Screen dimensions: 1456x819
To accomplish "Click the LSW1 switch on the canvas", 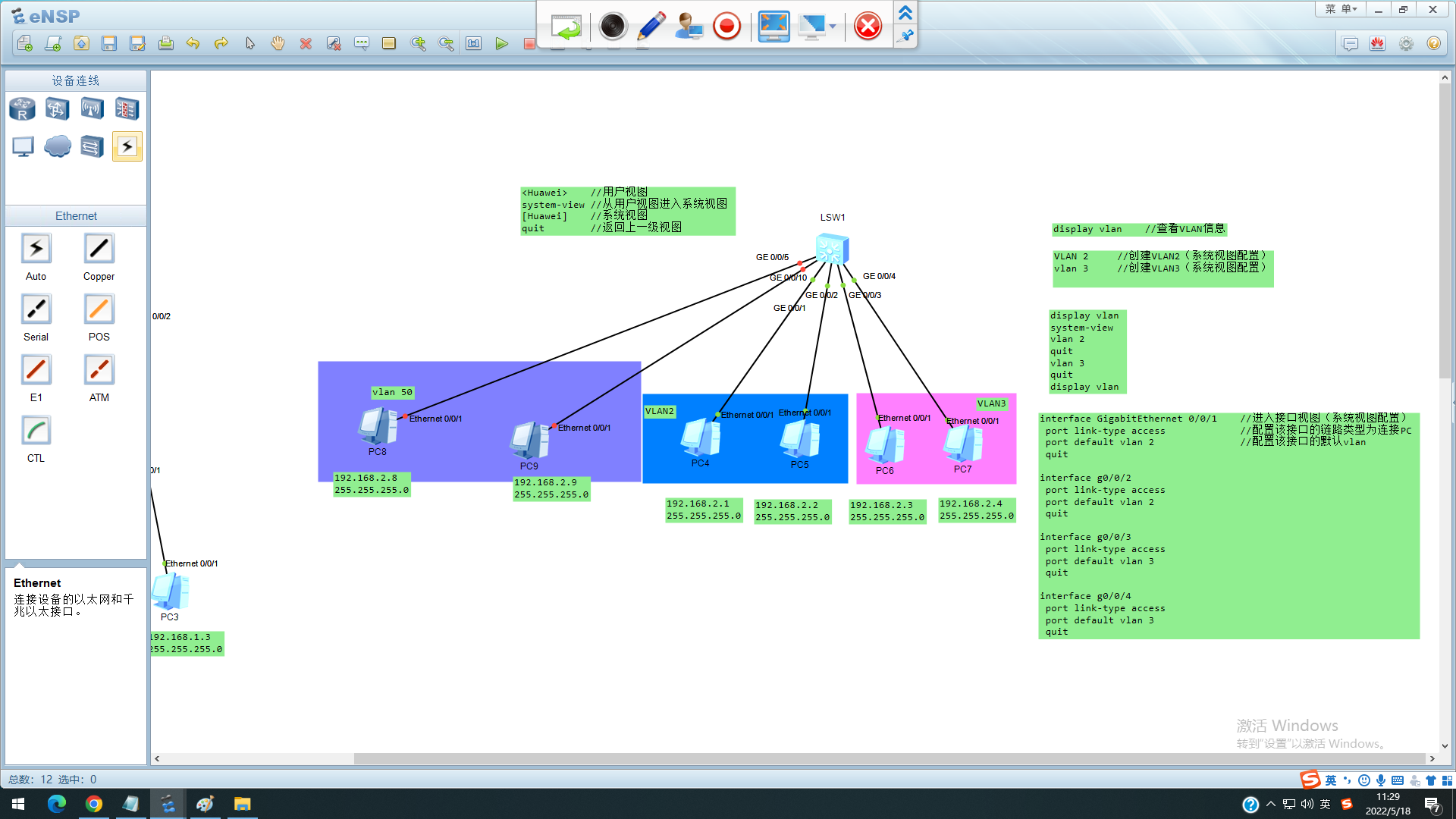I will (832, 249).
